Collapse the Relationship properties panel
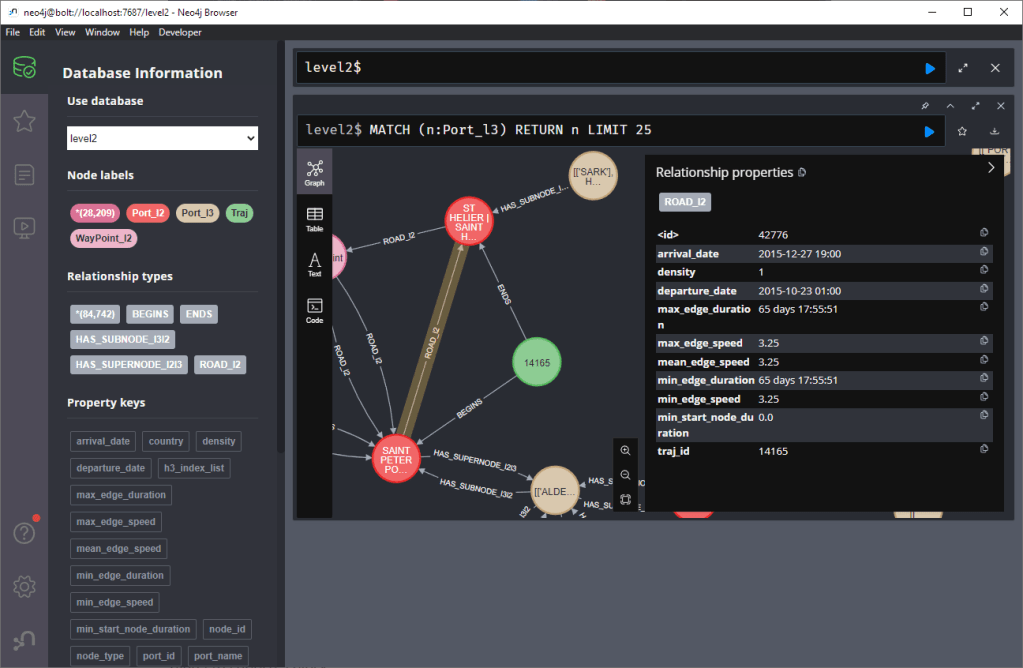 pyautogui.click(x=991, y=168)
